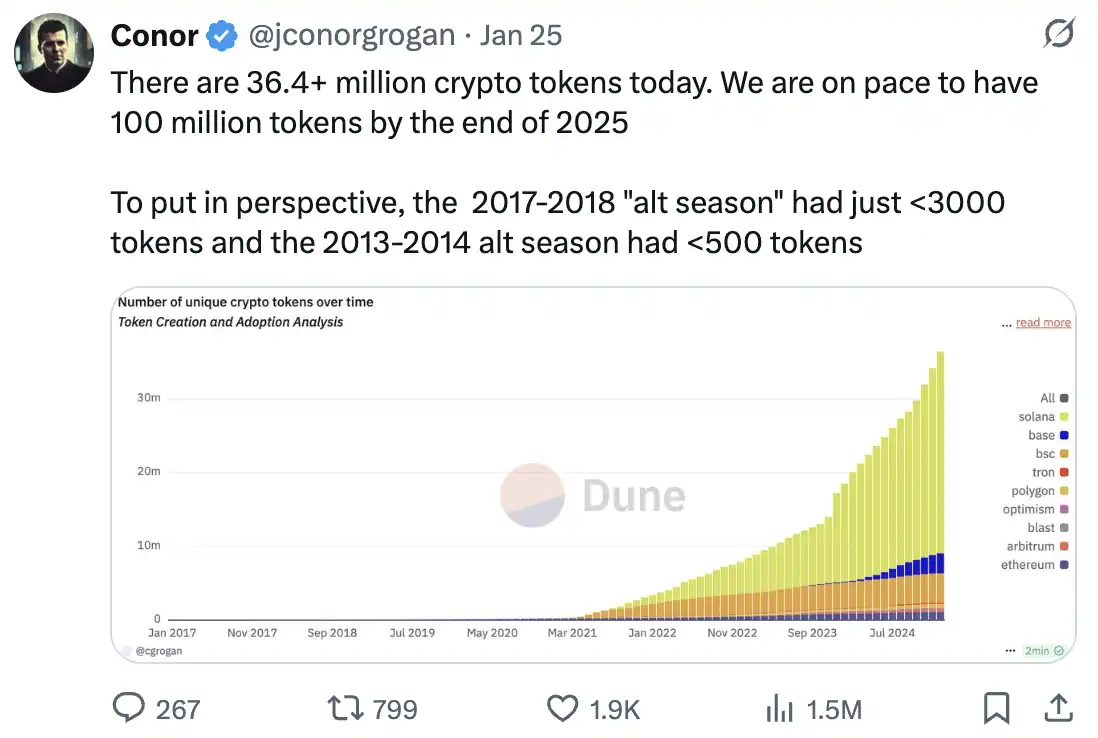Image resolution: width=1098 pixels, height=738 pixels.
Task: Click the share upload icon
Action: pyautogui.click(x=1058, y=708)
